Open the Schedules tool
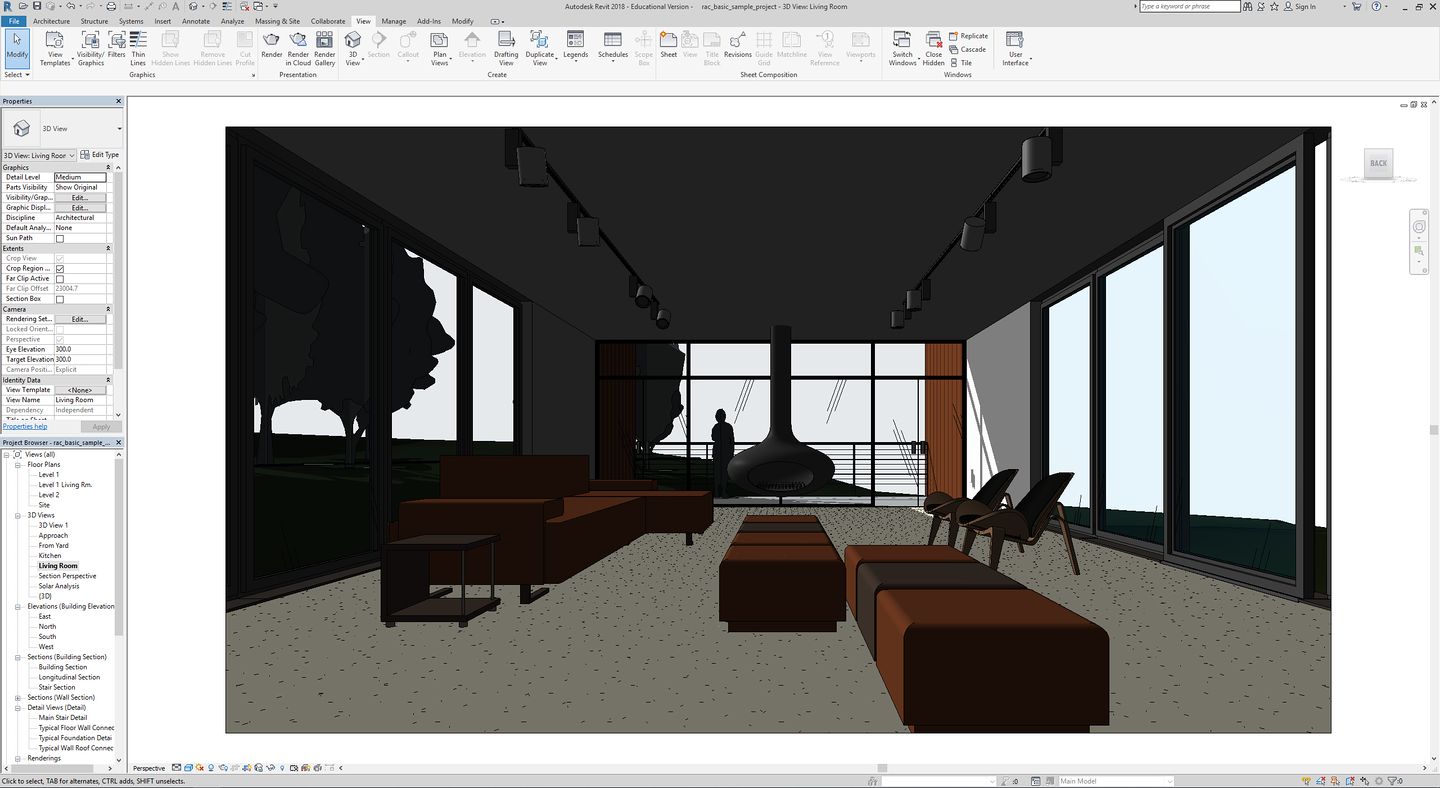This screenshot has width=1440, height=788. coord(612,40)
